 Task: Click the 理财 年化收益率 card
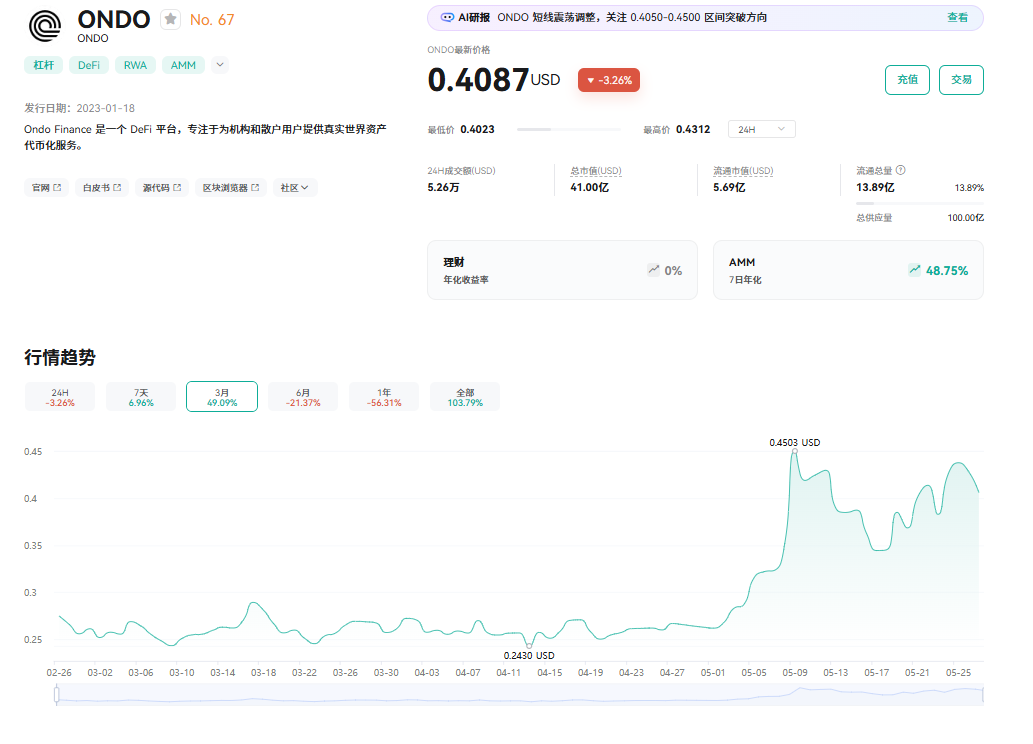(x=562, y=270)
